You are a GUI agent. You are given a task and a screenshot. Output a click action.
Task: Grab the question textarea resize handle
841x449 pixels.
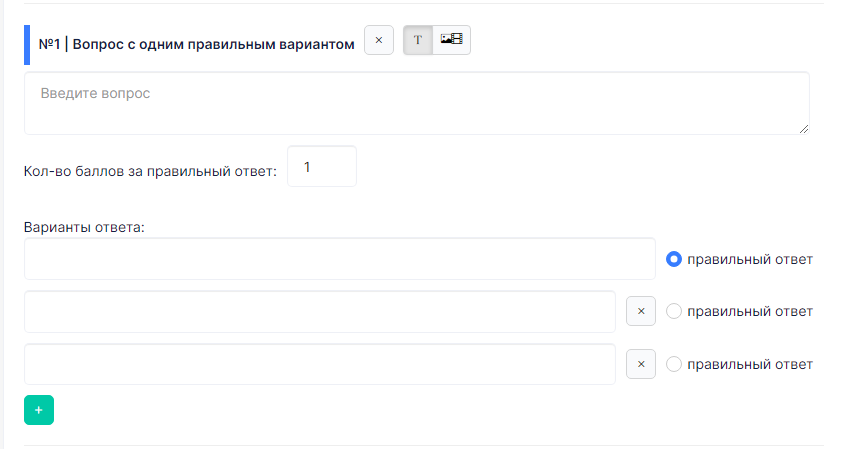(x=803, y=129)
